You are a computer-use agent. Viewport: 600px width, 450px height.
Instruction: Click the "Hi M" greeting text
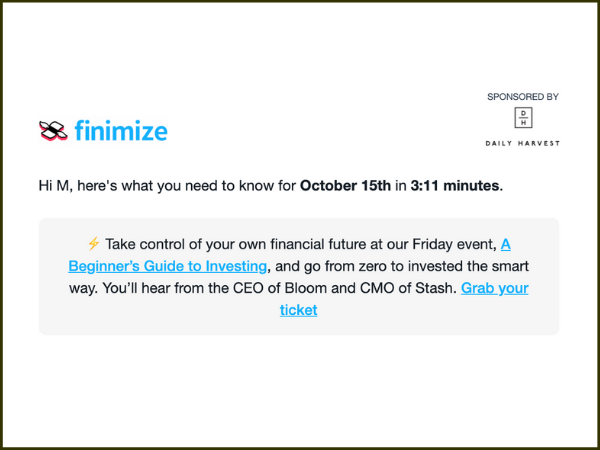(54, 186)
